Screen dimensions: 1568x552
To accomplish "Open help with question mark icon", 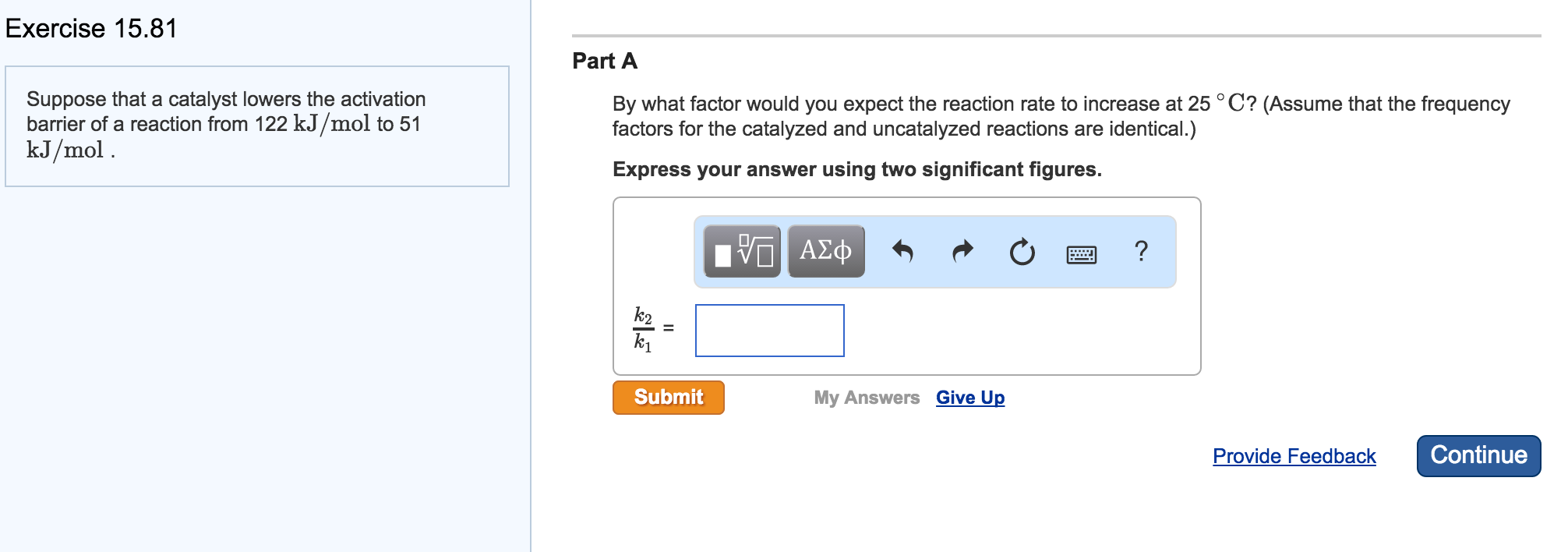I will coord(1141,251).
